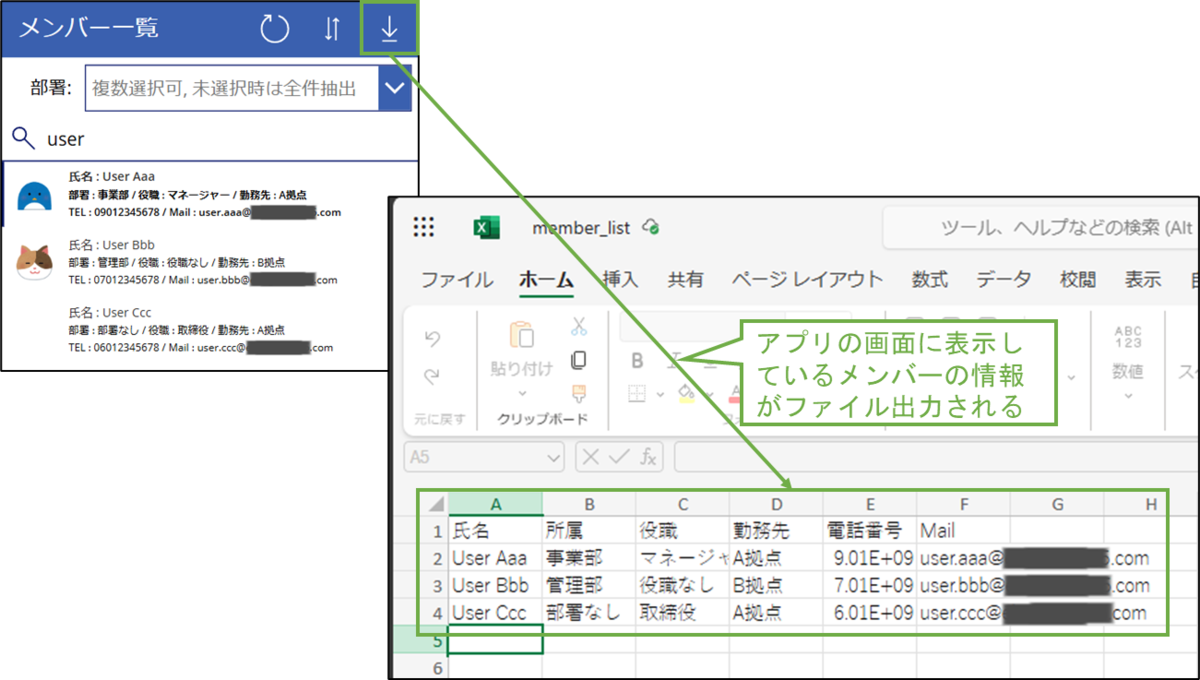Select column A header

tap(495, 504)
